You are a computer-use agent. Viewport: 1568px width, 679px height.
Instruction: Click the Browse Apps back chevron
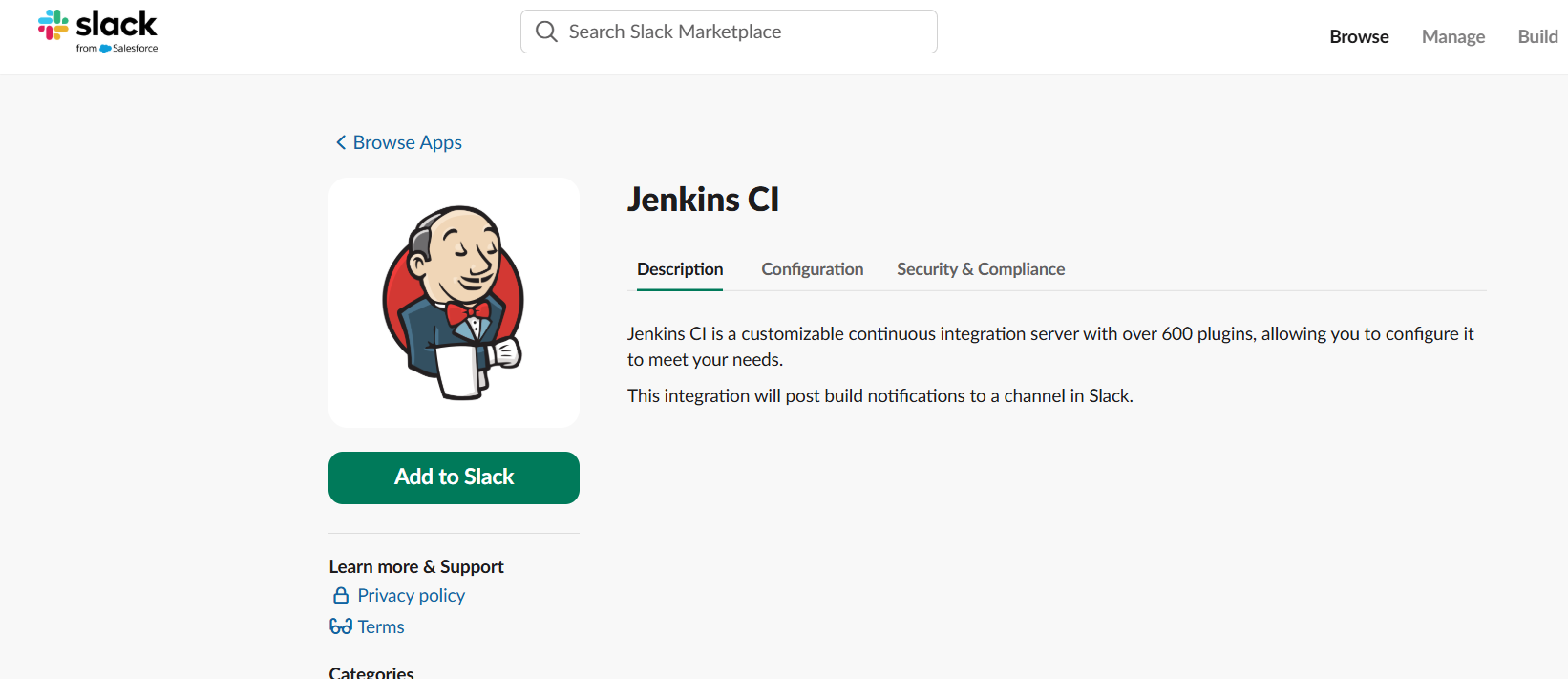pos(341,142)
